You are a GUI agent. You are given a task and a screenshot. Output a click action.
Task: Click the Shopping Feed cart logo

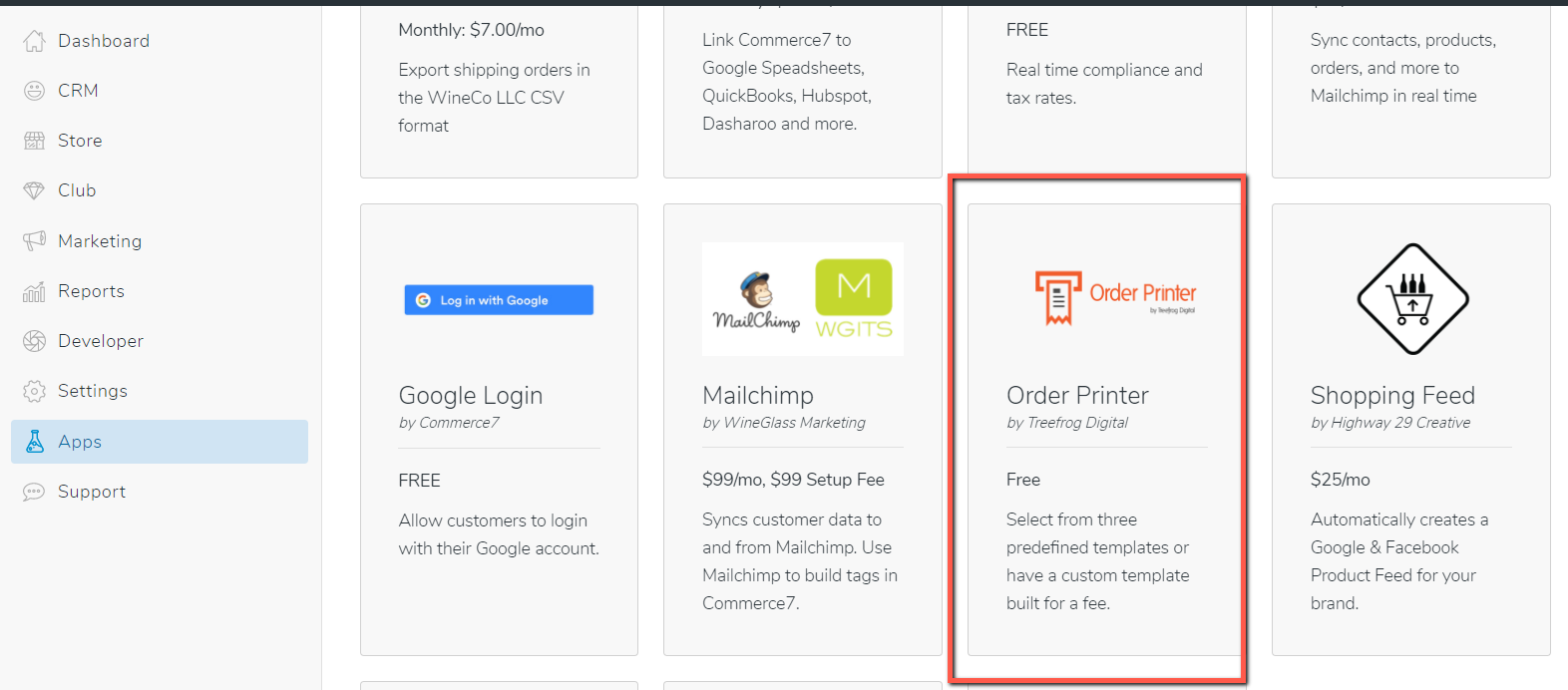(x=1412, y=299)
